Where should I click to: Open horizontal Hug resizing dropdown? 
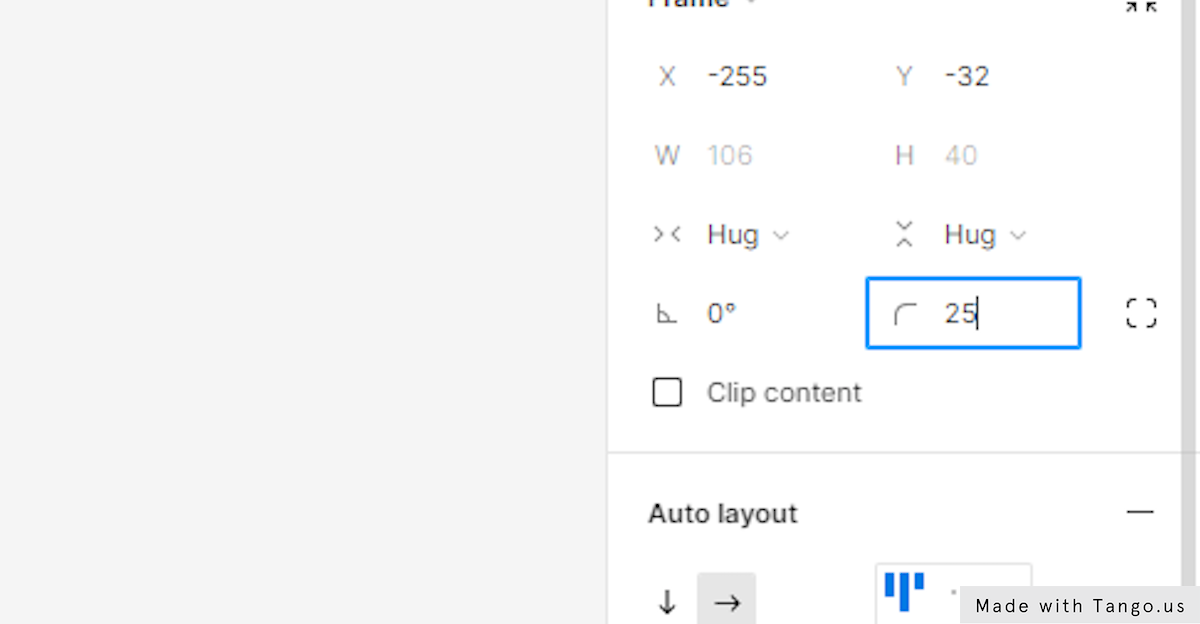point(748,235)
